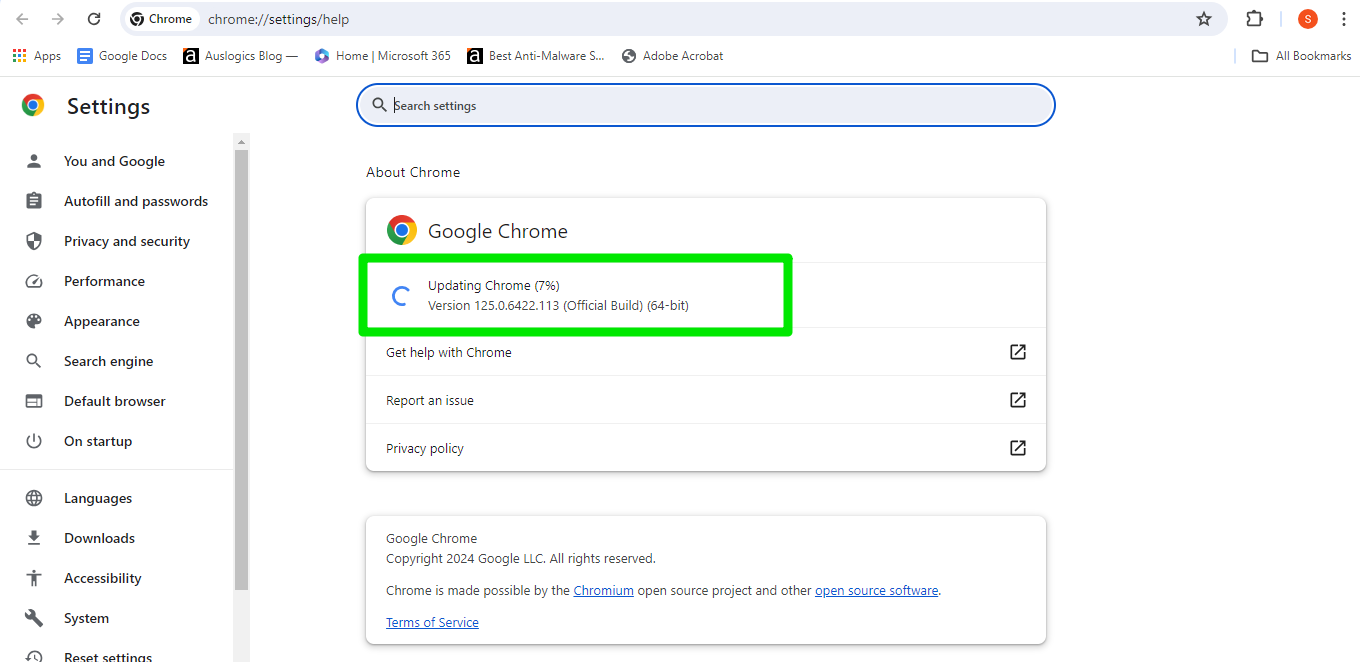Open the Search engine settings
The width and height of the screenshot is (1360, 662).
tap(109, 361)
